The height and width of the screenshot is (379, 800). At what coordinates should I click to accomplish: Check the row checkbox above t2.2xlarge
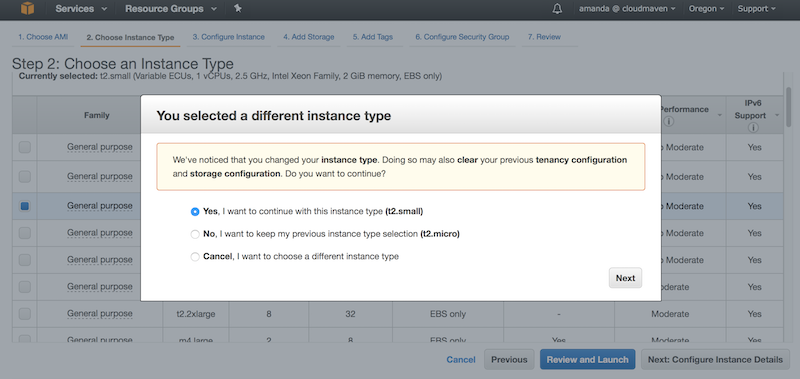(24, 287)
